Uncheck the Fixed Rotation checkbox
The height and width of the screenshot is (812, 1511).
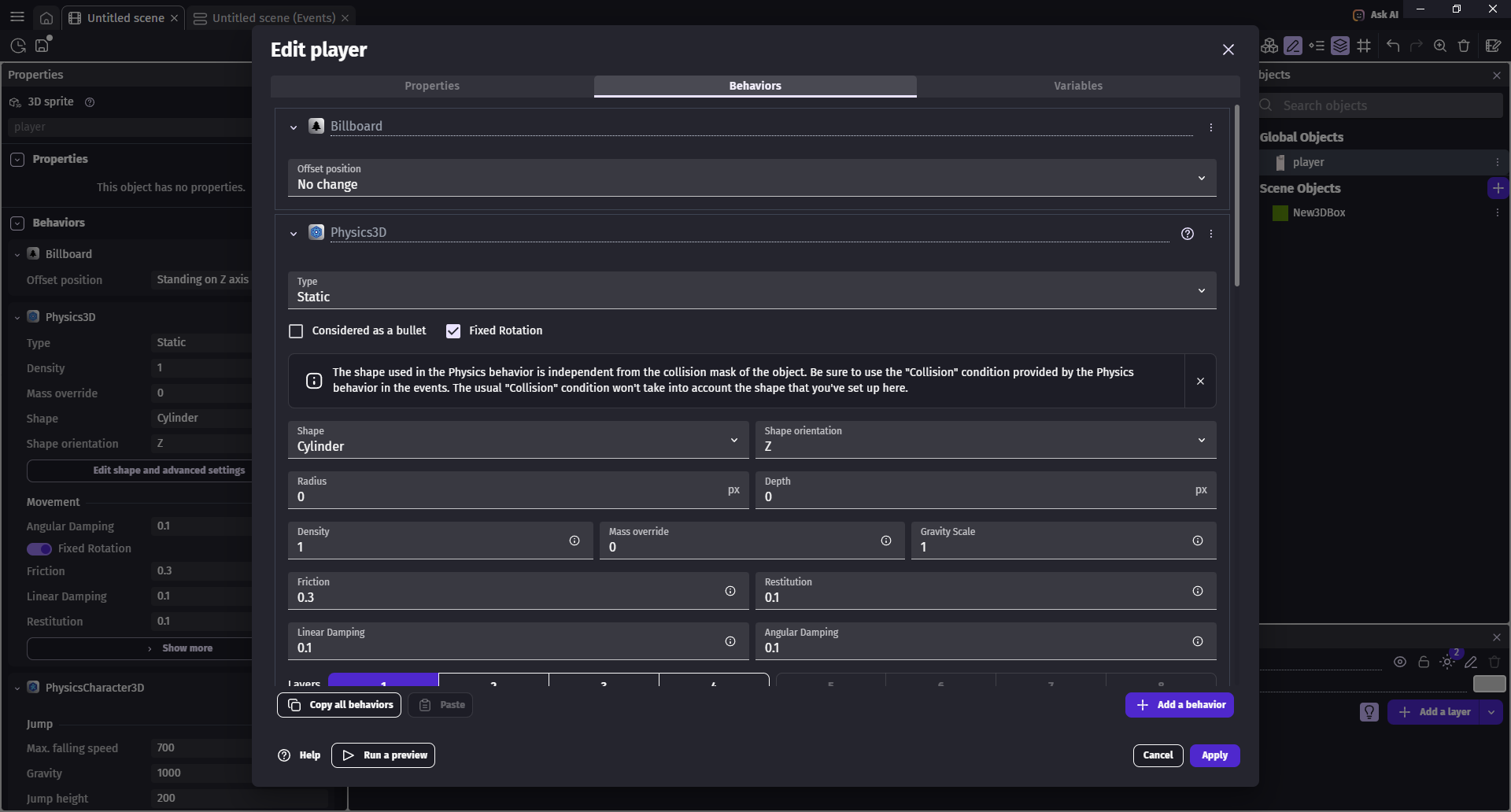tap(453, 331)
